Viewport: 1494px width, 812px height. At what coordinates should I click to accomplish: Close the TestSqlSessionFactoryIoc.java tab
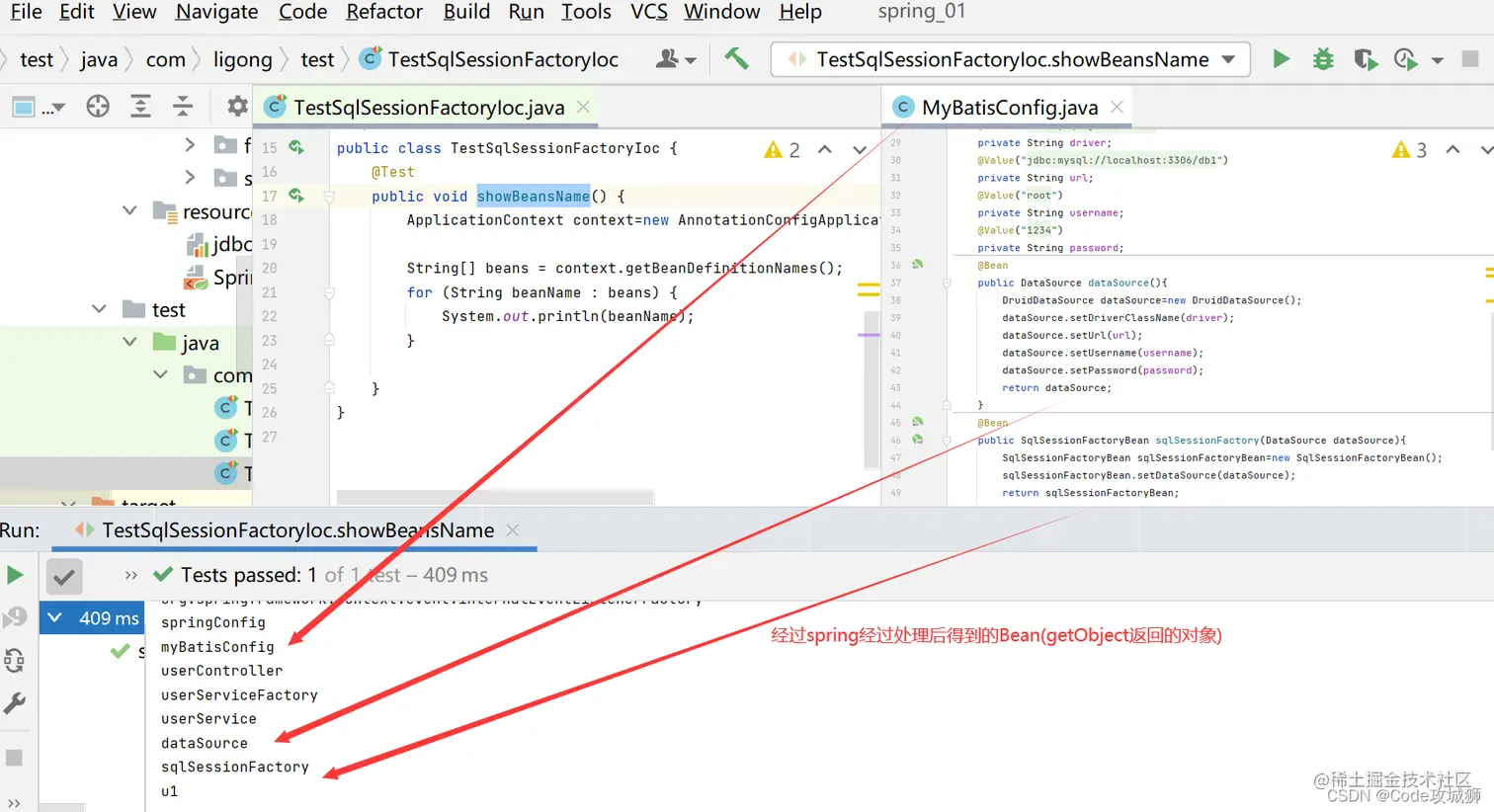(583, 107)
